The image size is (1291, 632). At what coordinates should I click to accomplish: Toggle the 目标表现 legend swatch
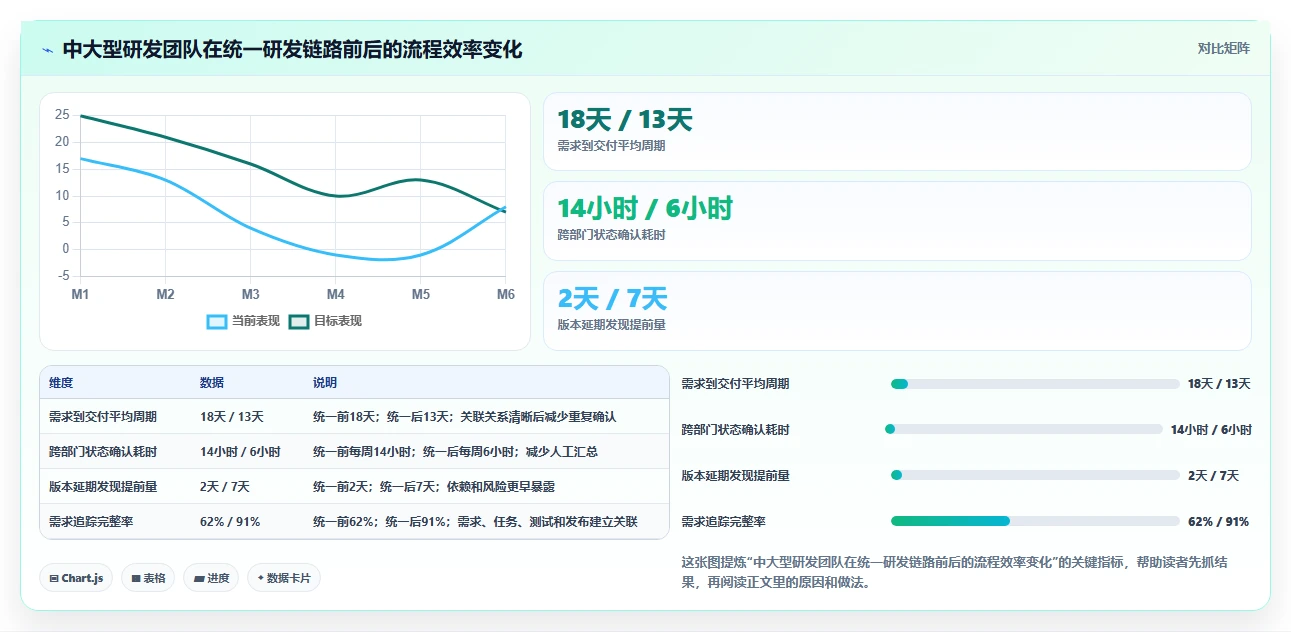tap(299, 321)
